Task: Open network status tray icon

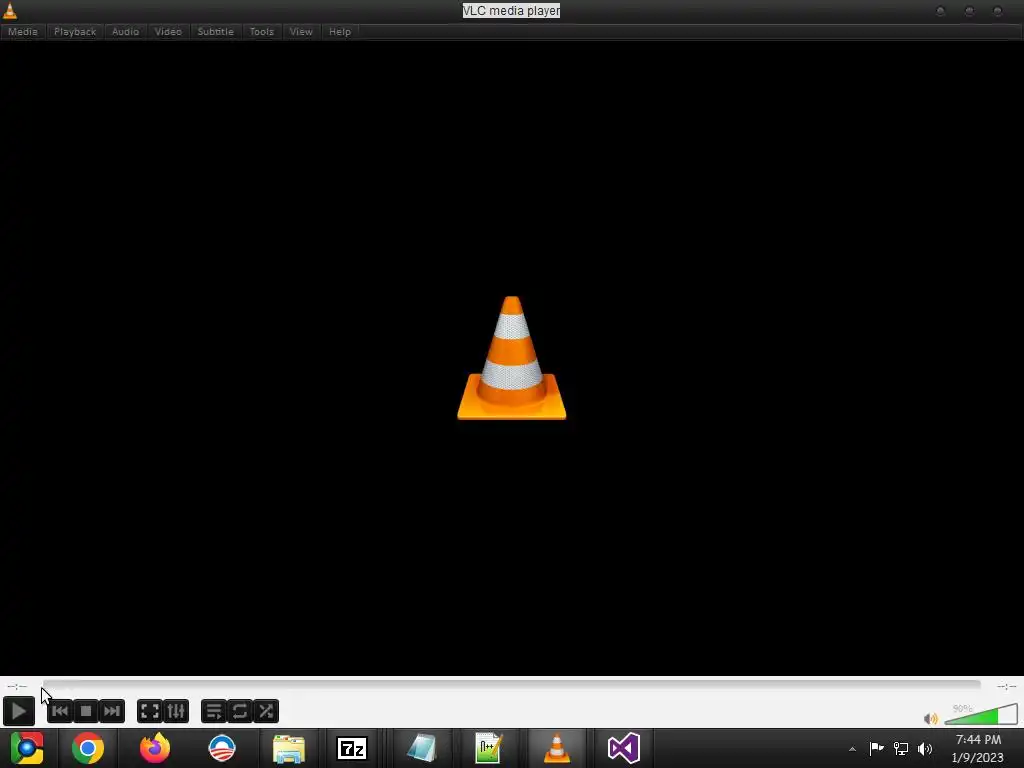Action: point(901,748)
